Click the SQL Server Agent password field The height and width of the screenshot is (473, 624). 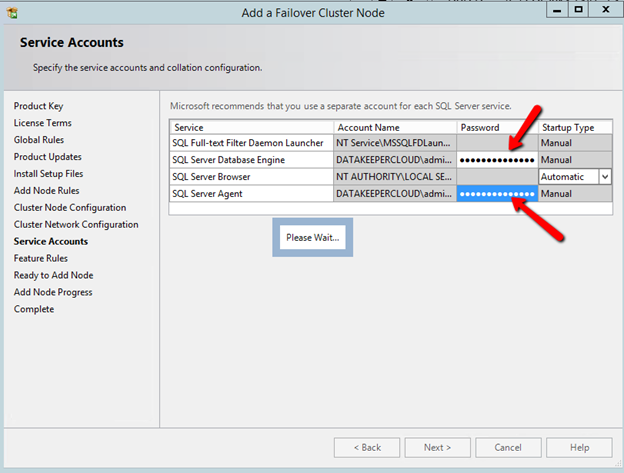pos(497,193)
